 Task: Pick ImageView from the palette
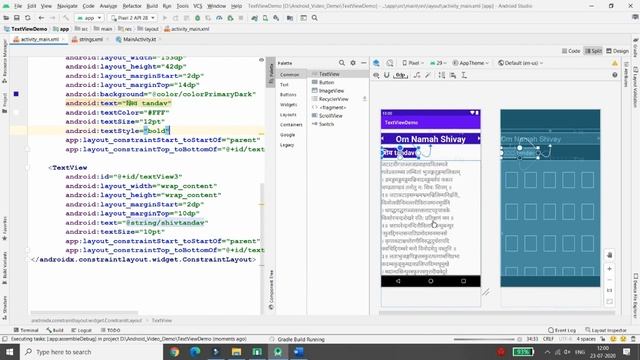[x=331, y=91]
